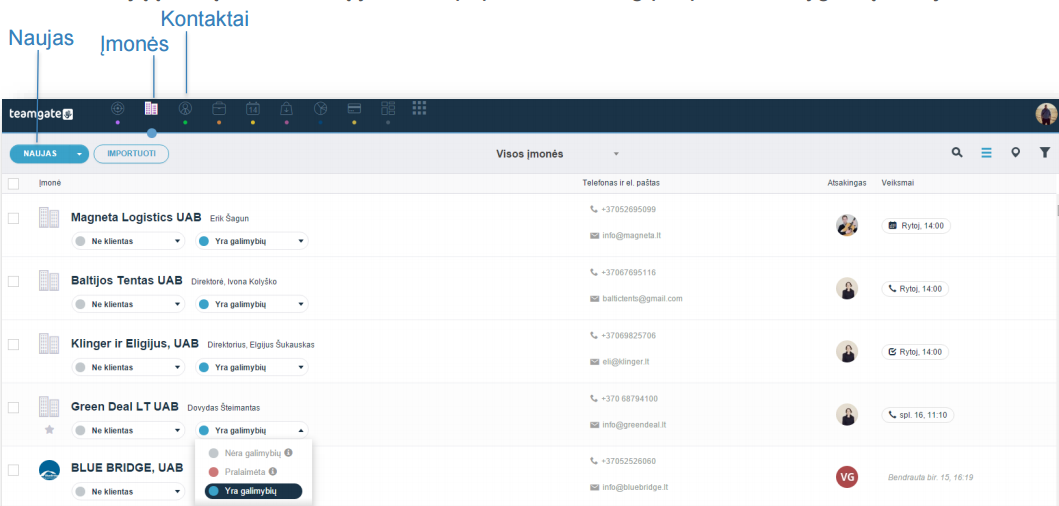The height and width of the screenshot is (506, 1059).
Task: Click the envelope icon next to info@greendeal.lt
Action: coord(594,425)
